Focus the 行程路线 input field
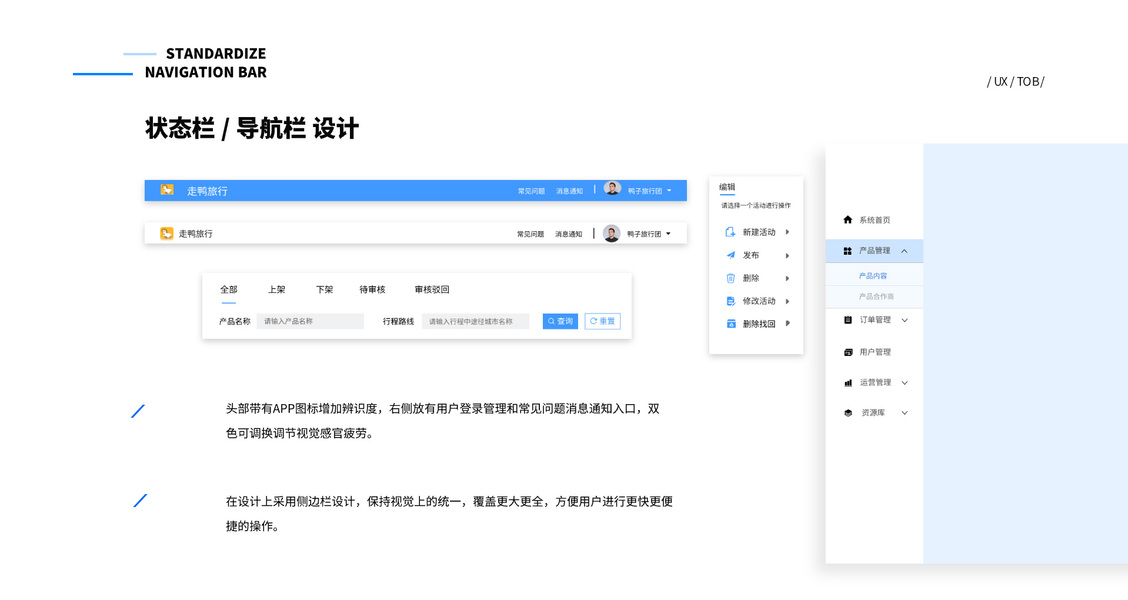The height and width of the screenshot is (600, 1128). pyautogui.click(x=476, y=321)
